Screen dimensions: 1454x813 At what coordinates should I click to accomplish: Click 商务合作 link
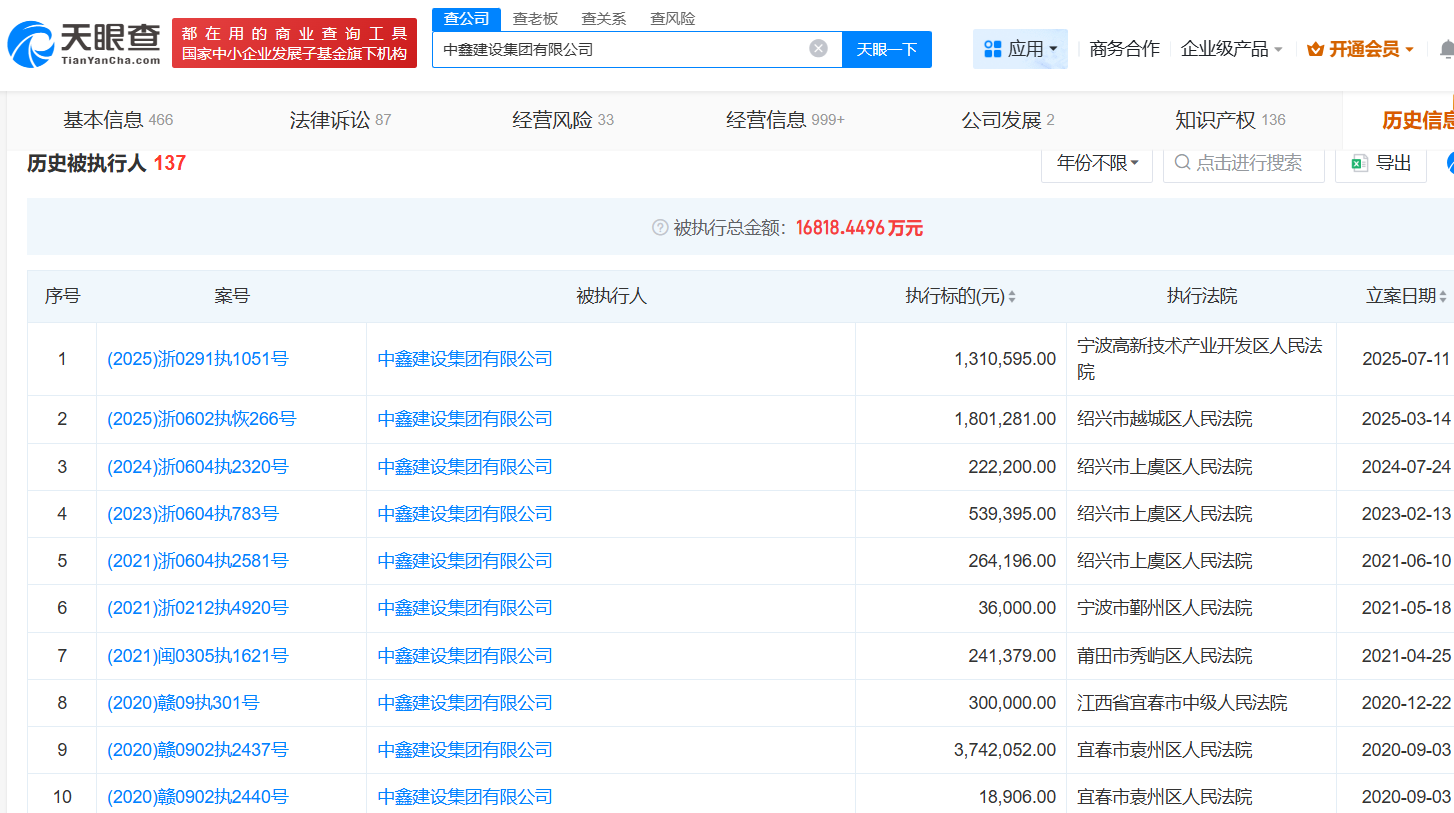pos(1124,49)
